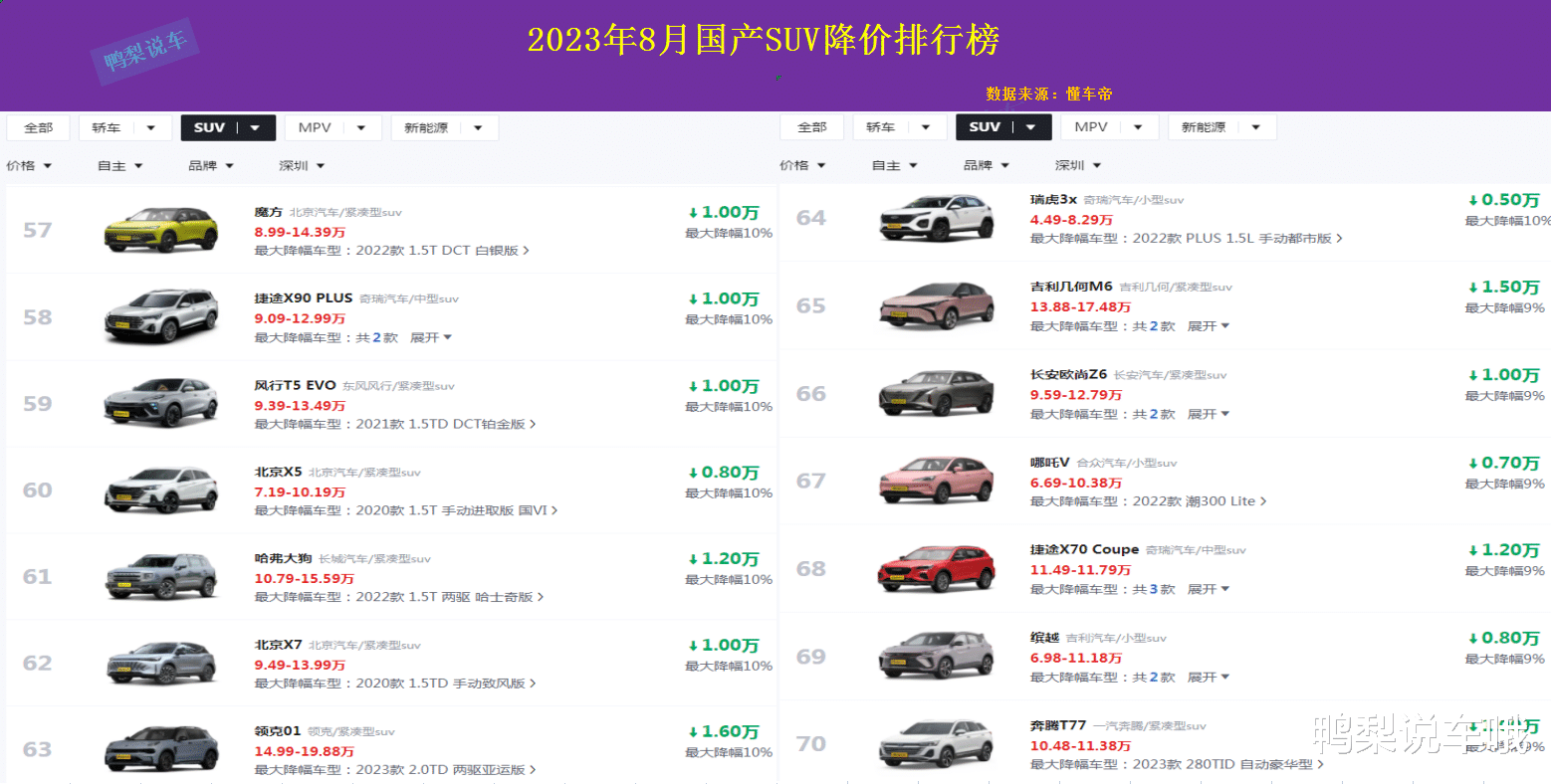The width and height of the screenshot is (1551, 784).
Task: Open the red 捷途X70 Coupe car thumbnail
Action: (x=937, y=568)
